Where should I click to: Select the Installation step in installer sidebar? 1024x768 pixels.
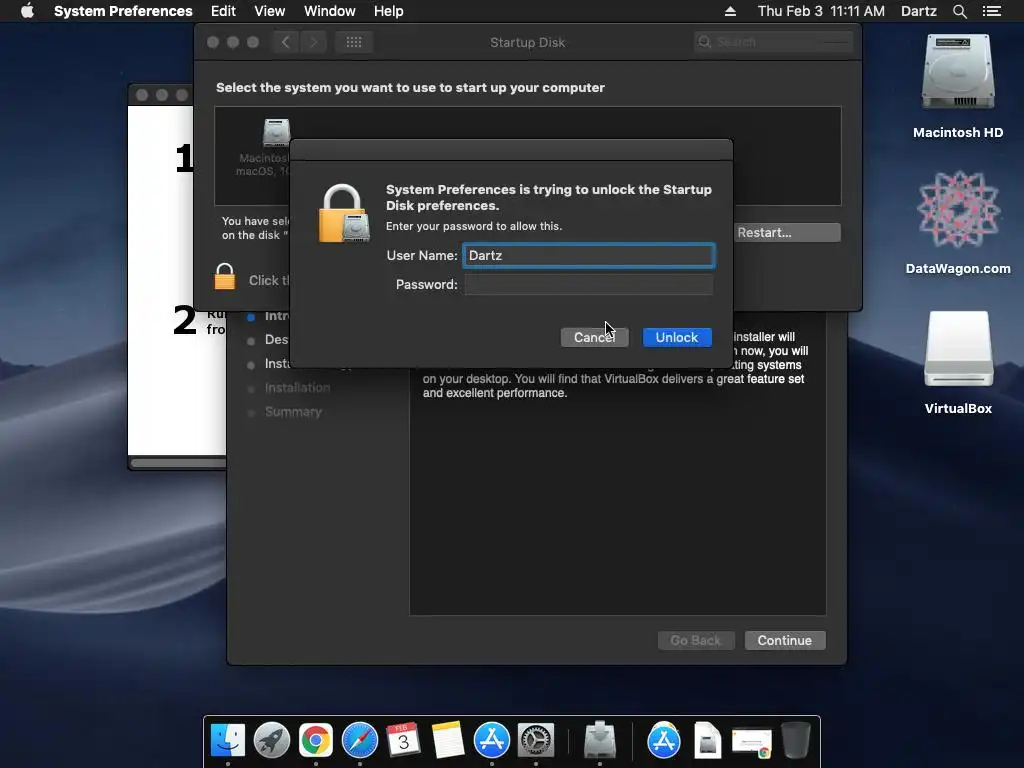(x=297, y=388)
